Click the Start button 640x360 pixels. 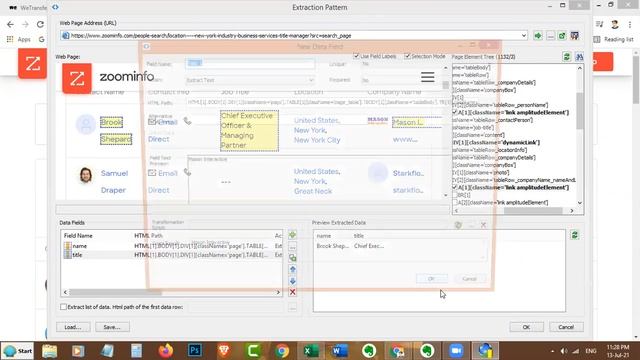17,351
